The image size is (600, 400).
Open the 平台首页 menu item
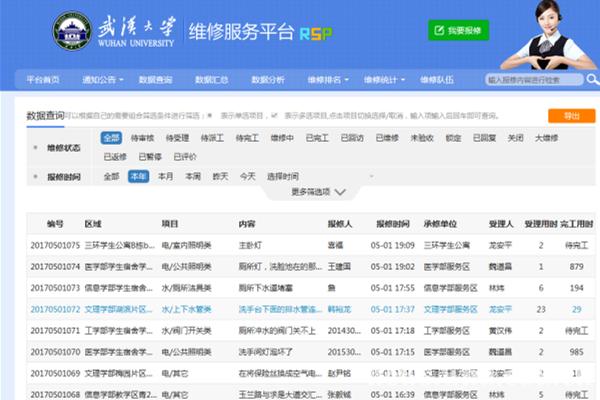[43, 79]
